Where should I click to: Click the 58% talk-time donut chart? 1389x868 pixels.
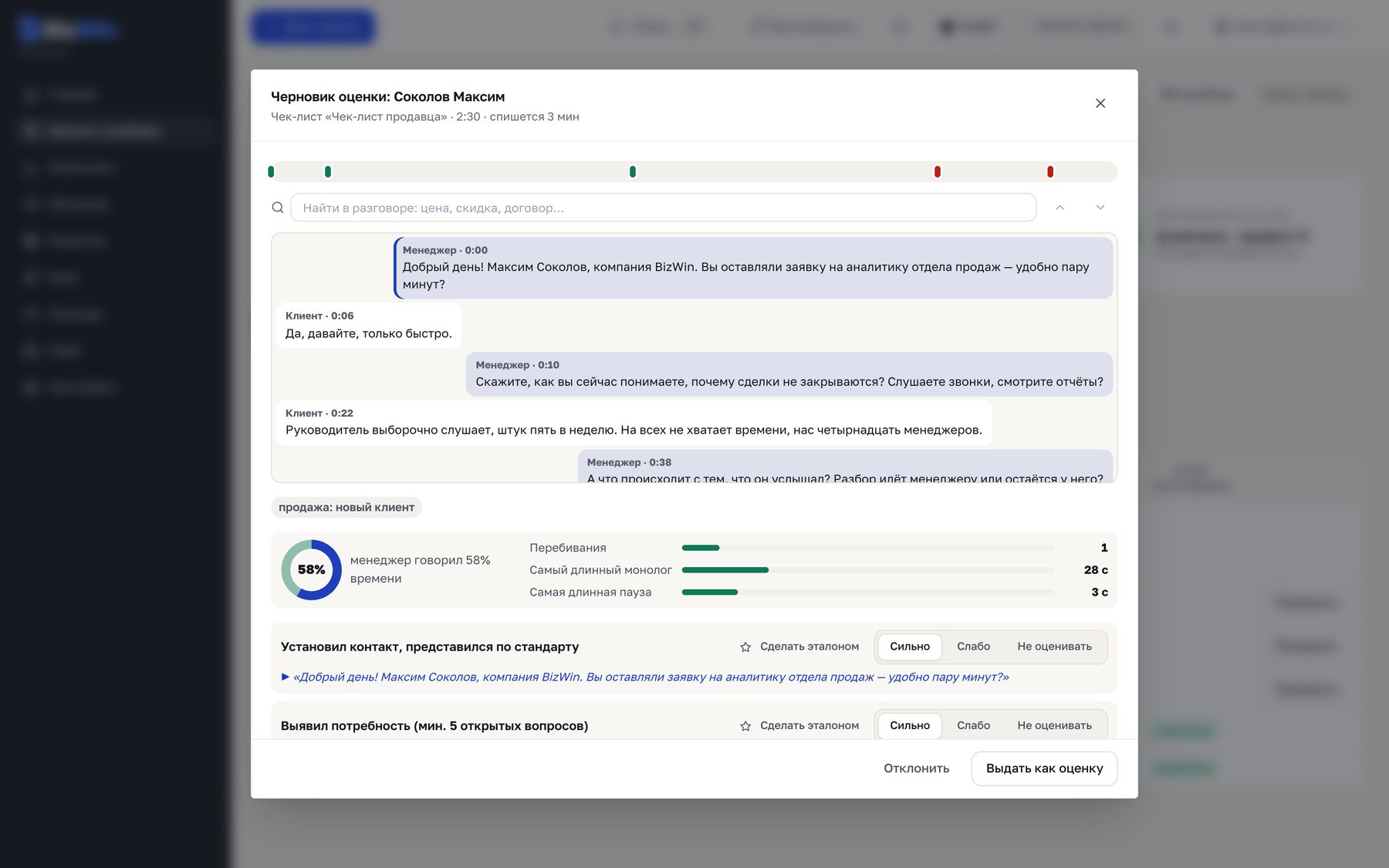tap(312, 570)
